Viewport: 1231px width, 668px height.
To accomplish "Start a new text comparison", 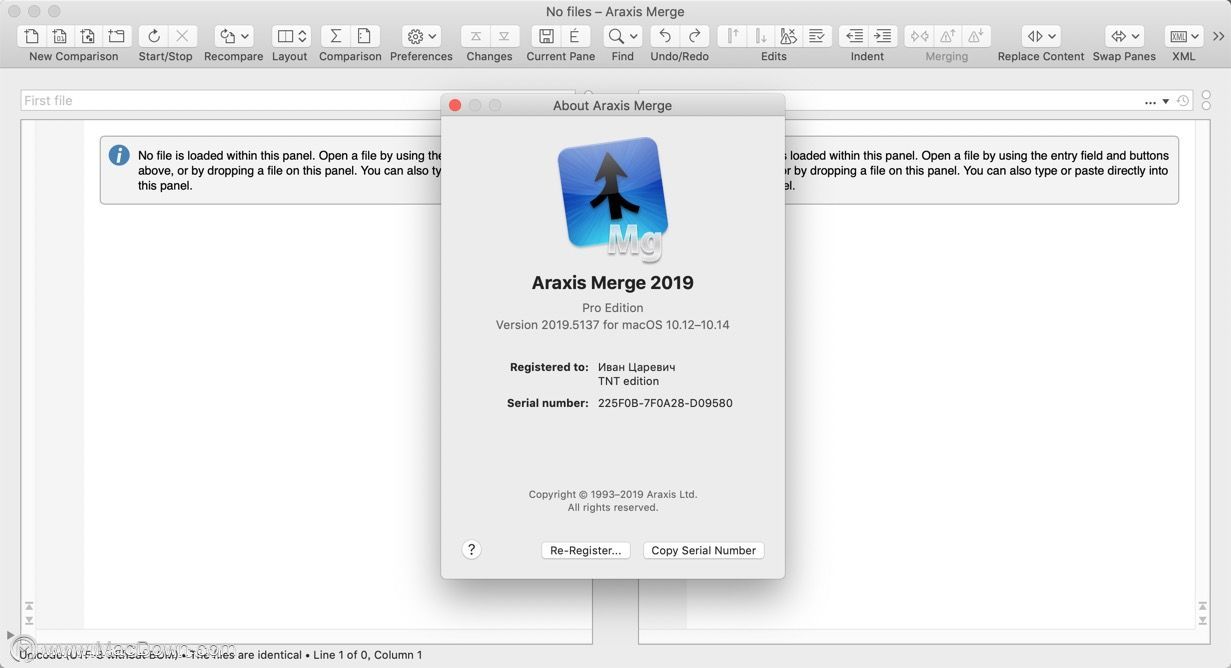I will click(x=32, y=36).
